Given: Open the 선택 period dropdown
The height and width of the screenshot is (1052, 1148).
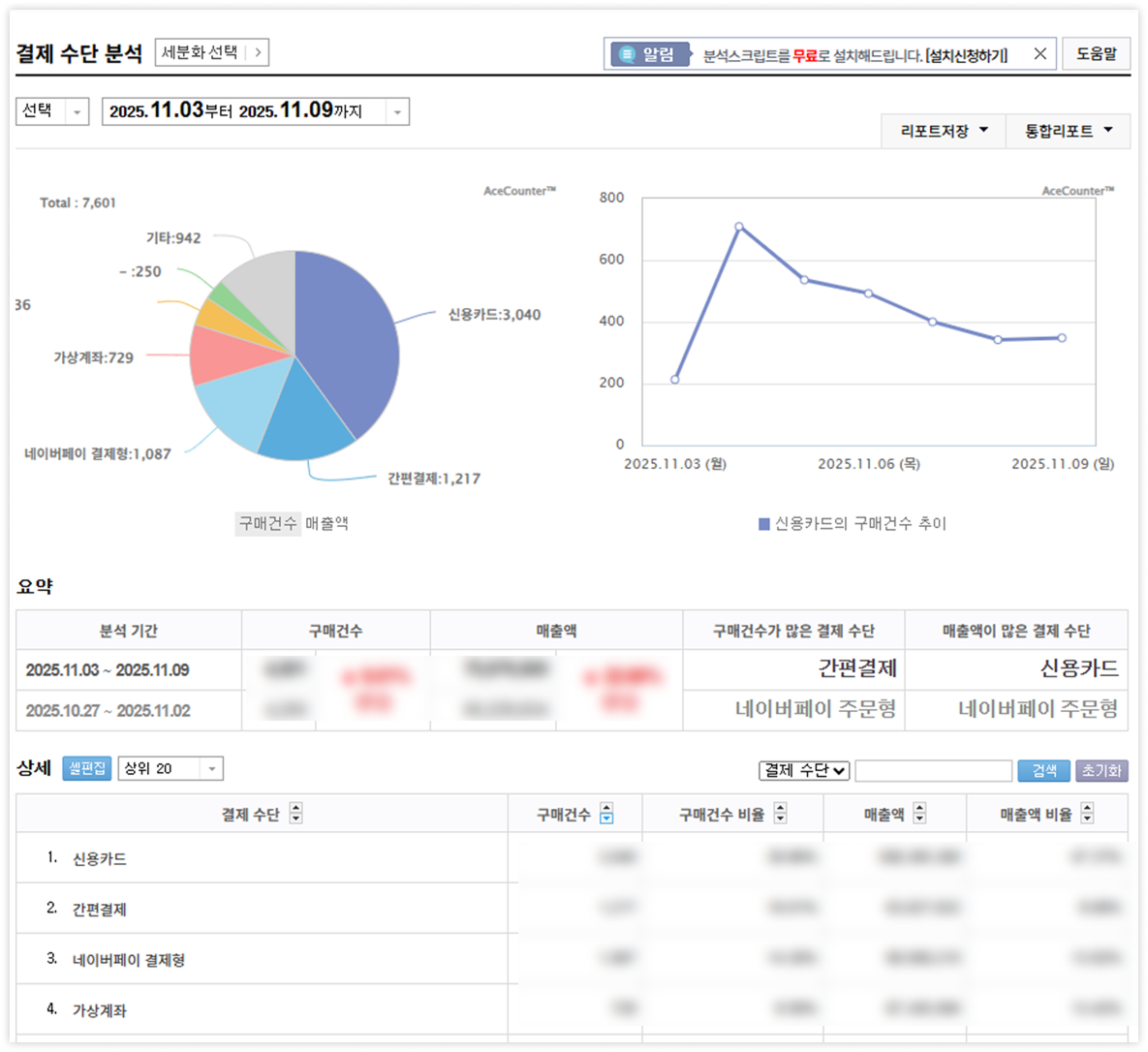Looking at the screenshot, I should (x=52, y=111).
